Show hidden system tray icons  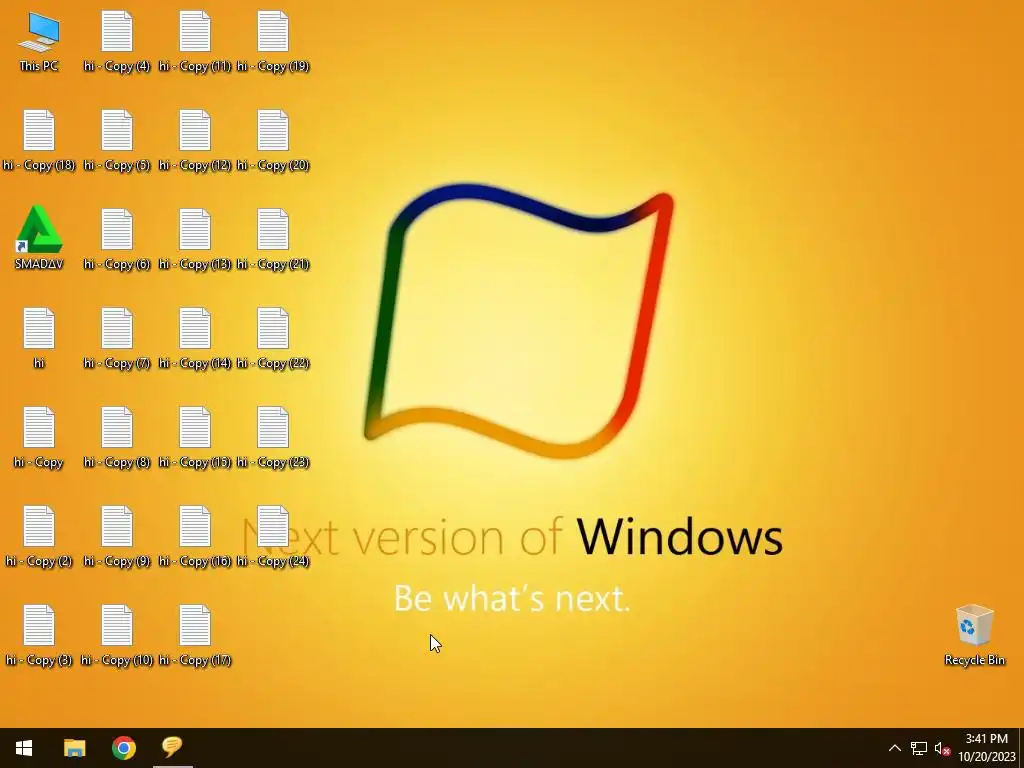(x=895, y=748)
